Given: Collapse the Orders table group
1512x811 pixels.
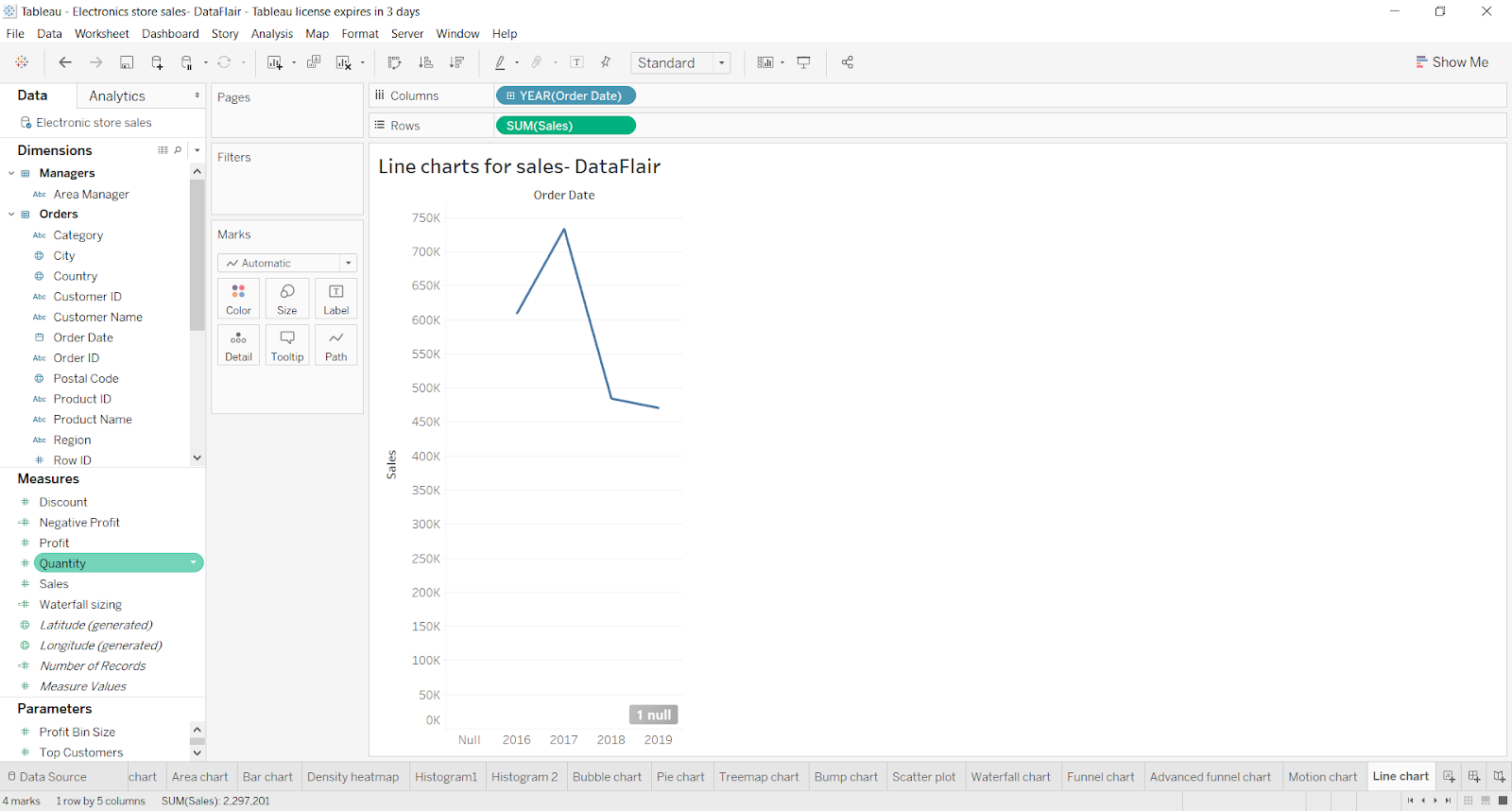Looking at the screenshot, I should coord(11,215).
